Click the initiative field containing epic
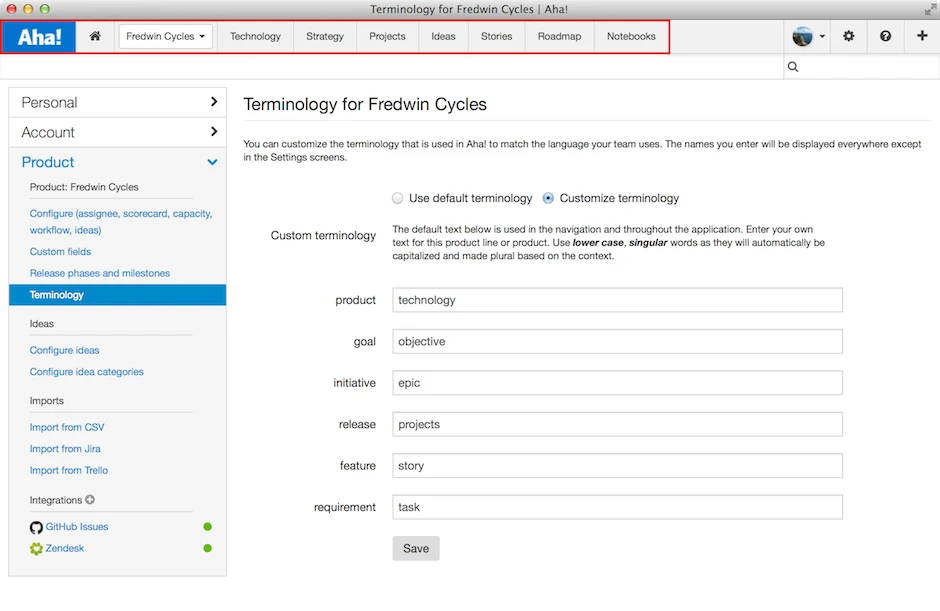The image size is (940, 611). [x=617, y=383]
